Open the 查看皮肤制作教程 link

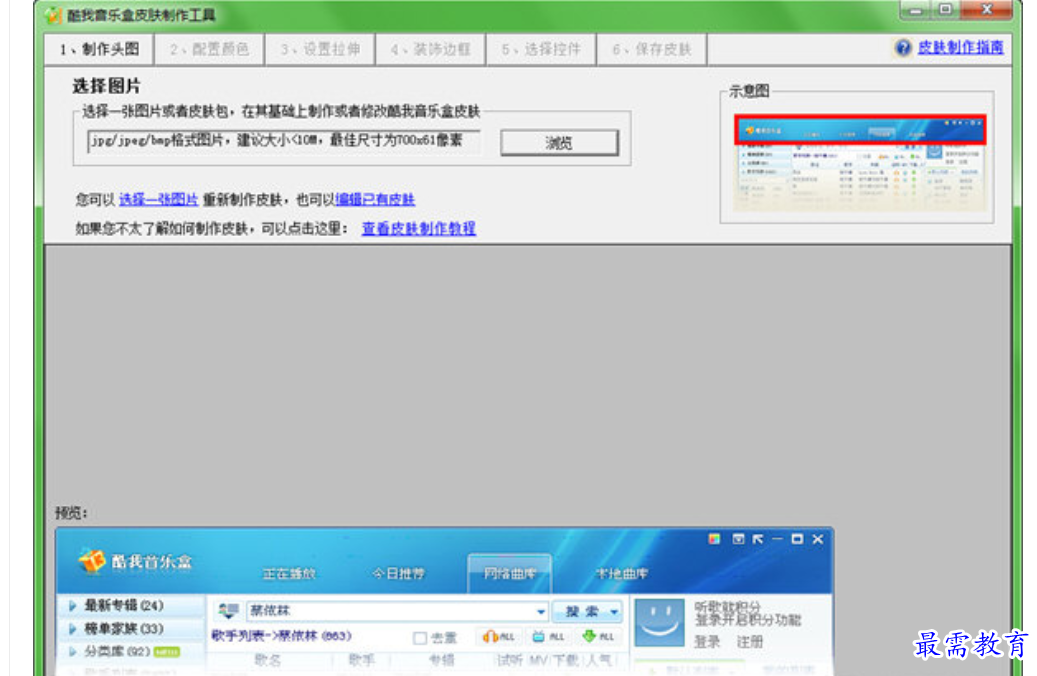[419, 228]
